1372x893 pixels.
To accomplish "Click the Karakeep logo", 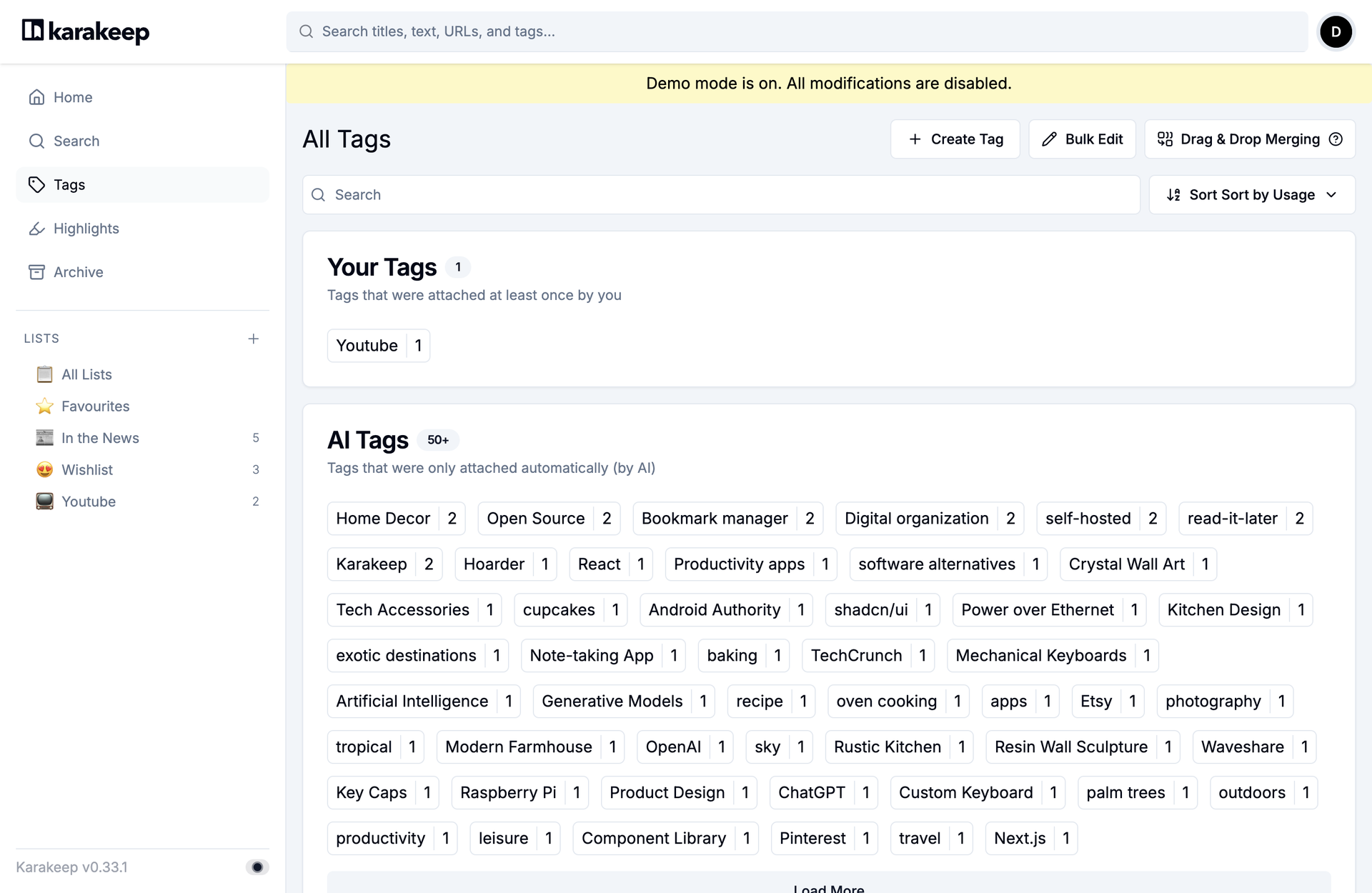I will [86, 31].
